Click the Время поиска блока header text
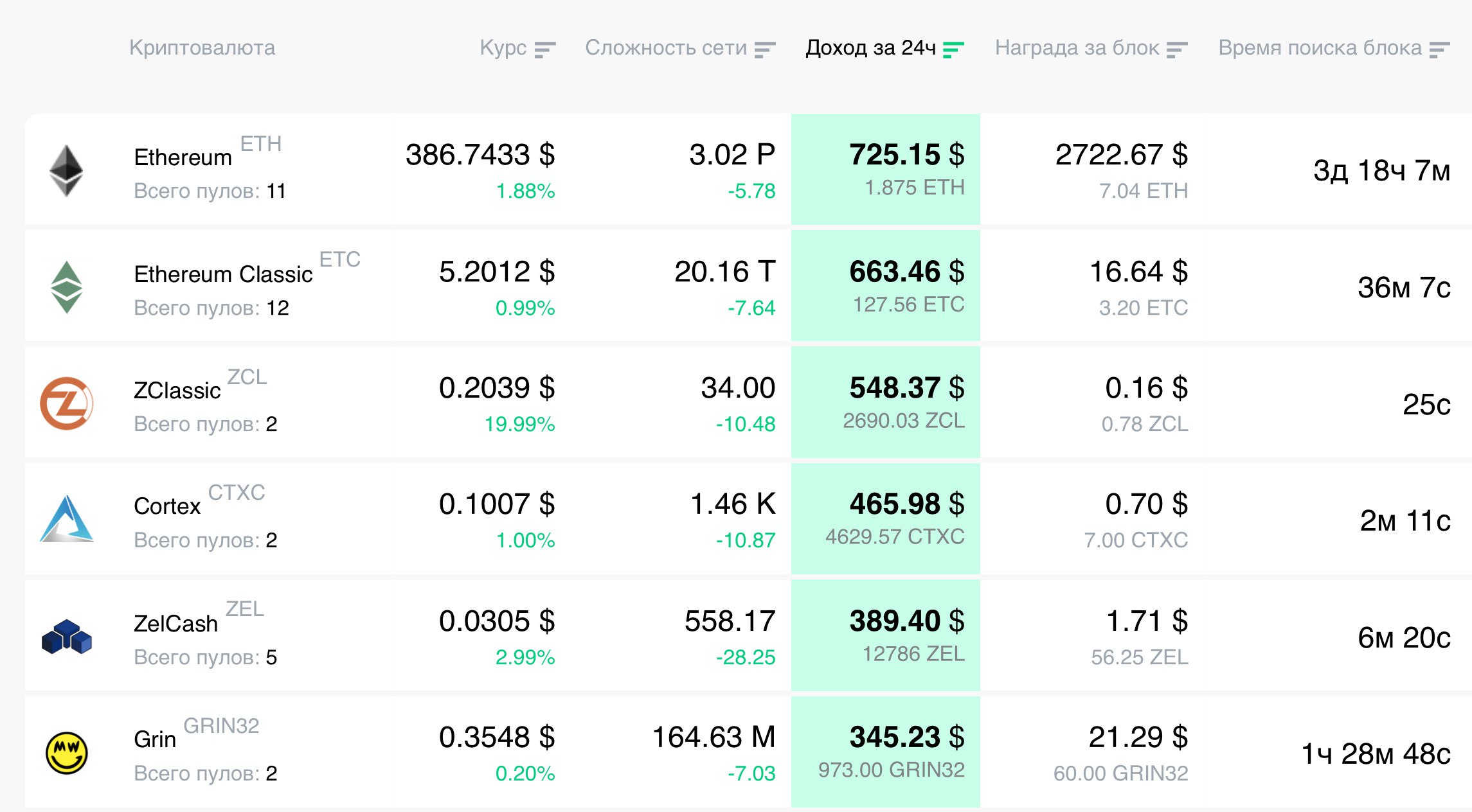This screenshot has width=1472, height=812. [1320, 48]
